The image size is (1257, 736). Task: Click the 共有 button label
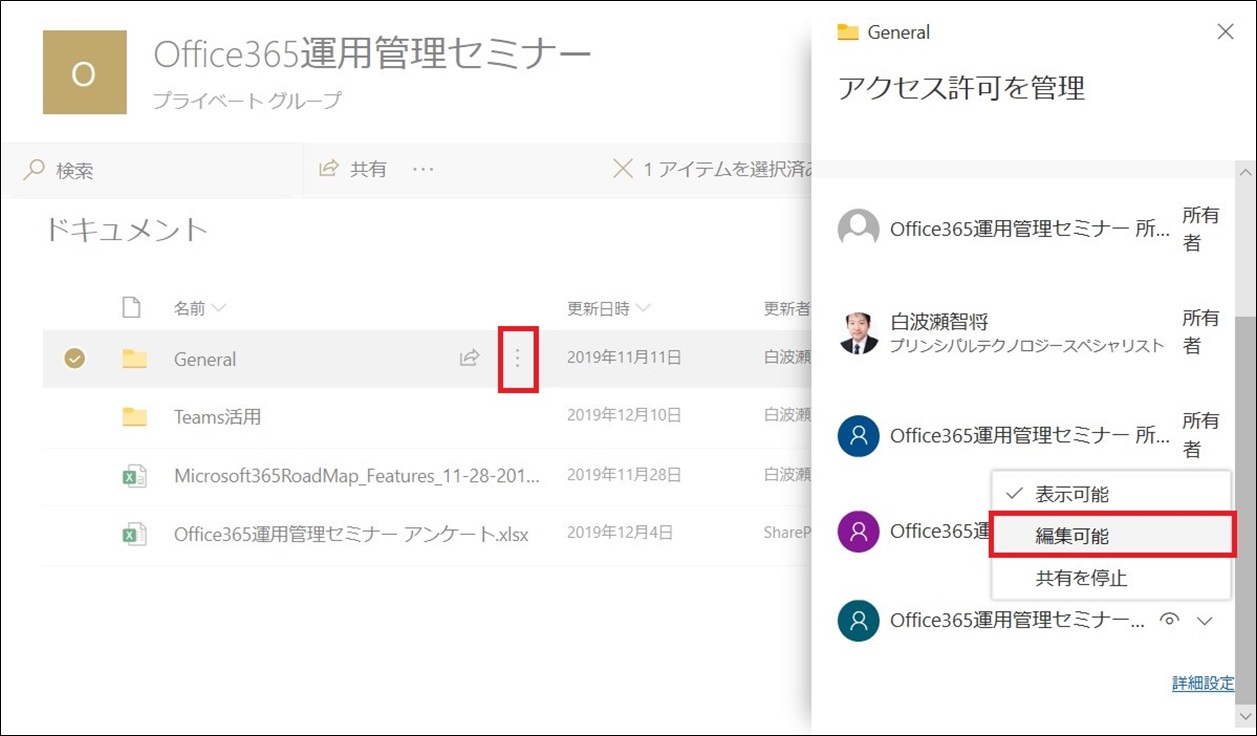tap(368, 170)
